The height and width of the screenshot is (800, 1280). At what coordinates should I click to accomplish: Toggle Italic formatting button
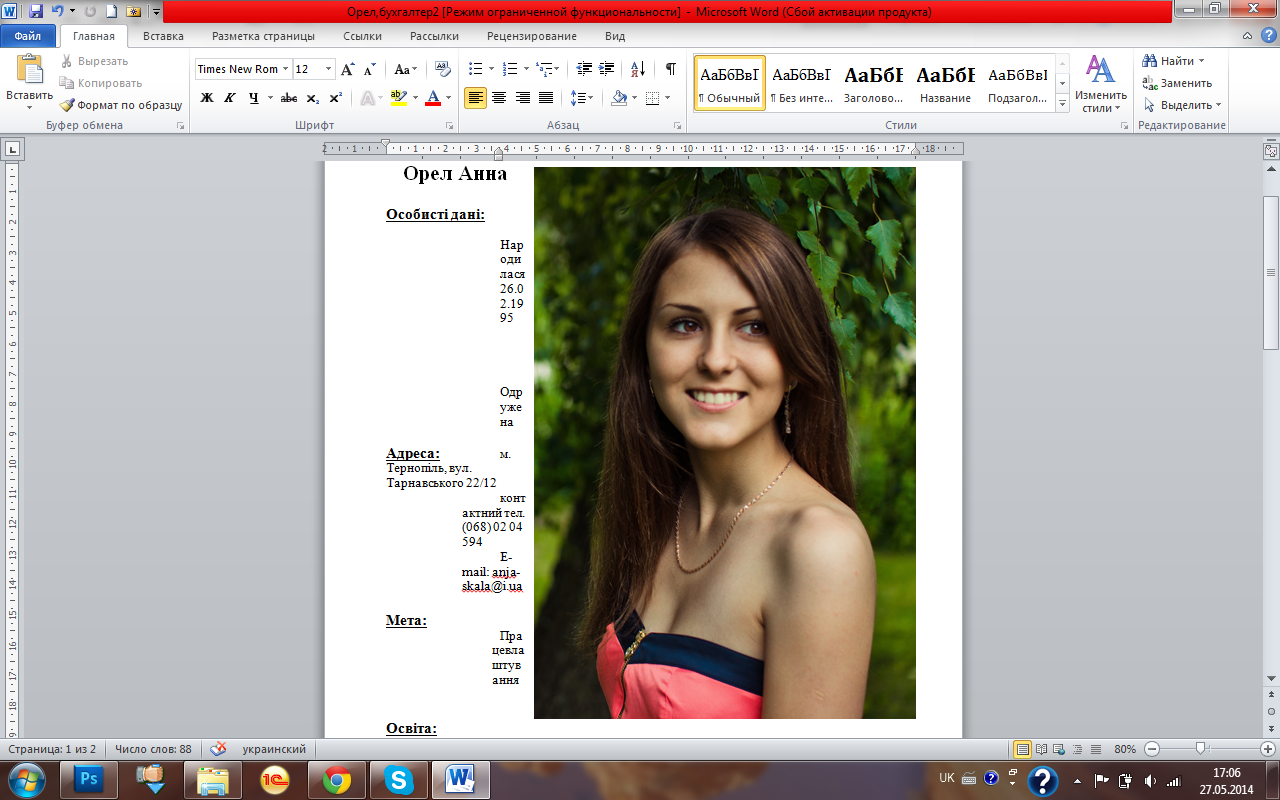coord(230,98)
